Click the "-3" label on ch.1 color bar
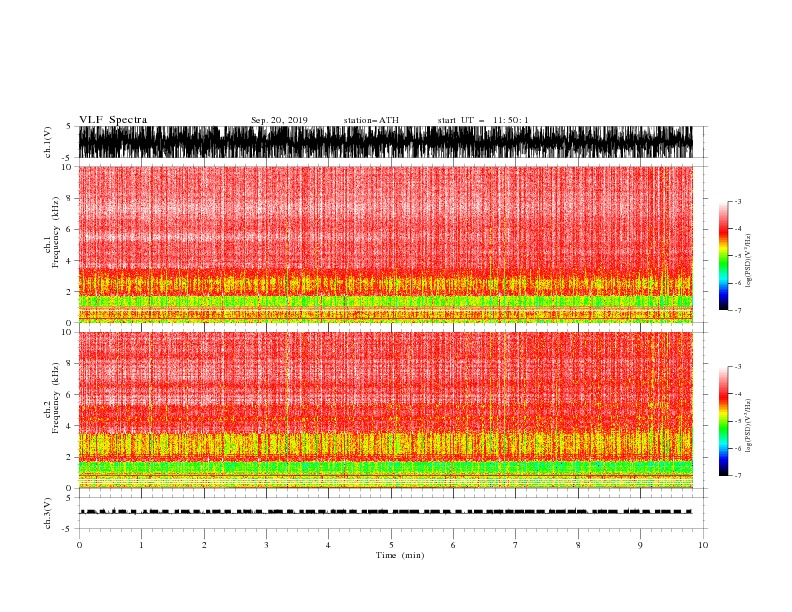Image resolution: width=792 pixels, height=612 pixels. pyautogui.click(x=737, y=201)
